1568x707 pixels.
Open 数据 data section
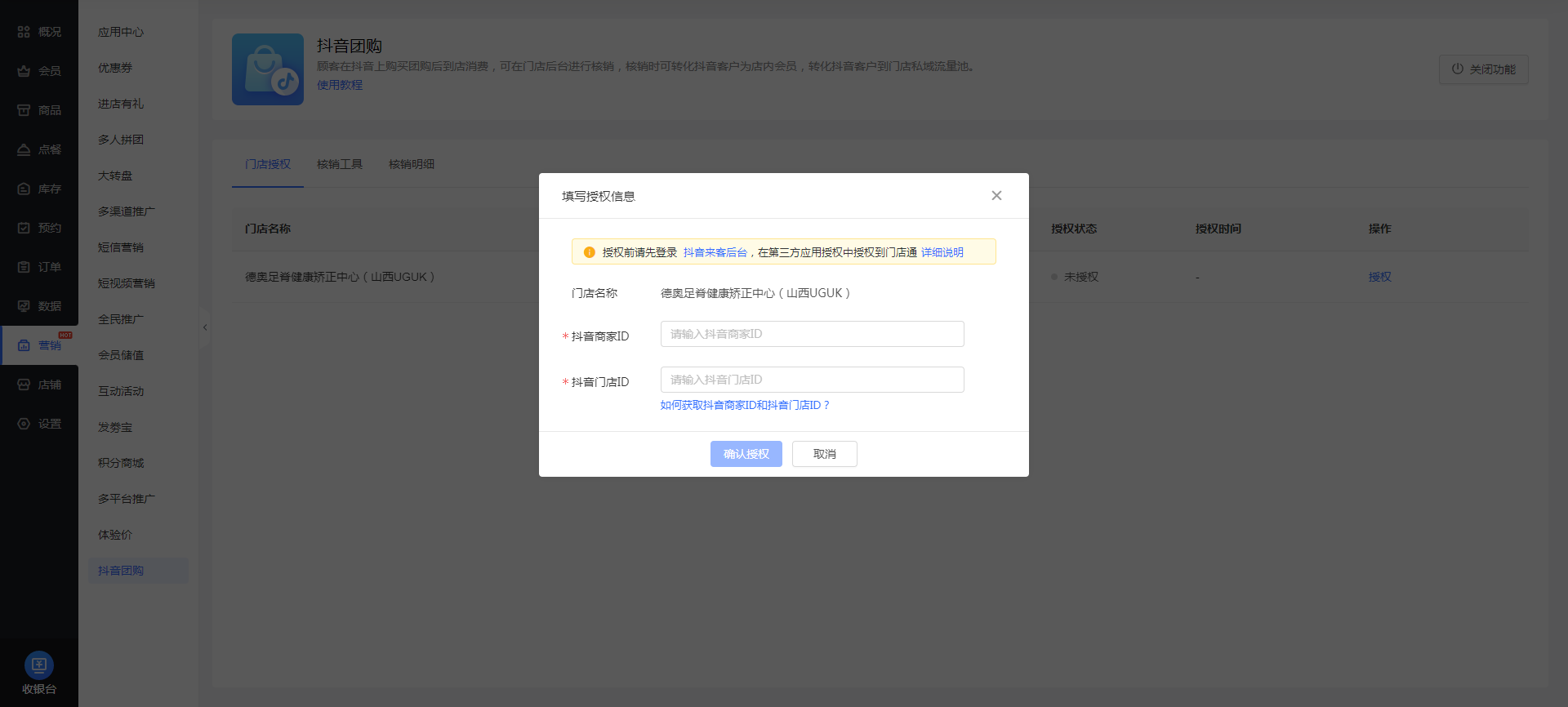point(39,306)
